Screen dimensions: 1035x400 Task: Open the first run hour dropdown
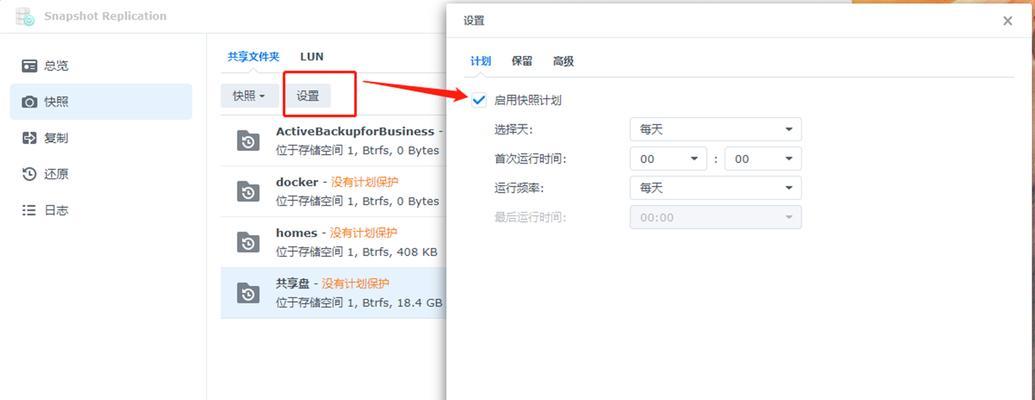(x=669, y=159)
